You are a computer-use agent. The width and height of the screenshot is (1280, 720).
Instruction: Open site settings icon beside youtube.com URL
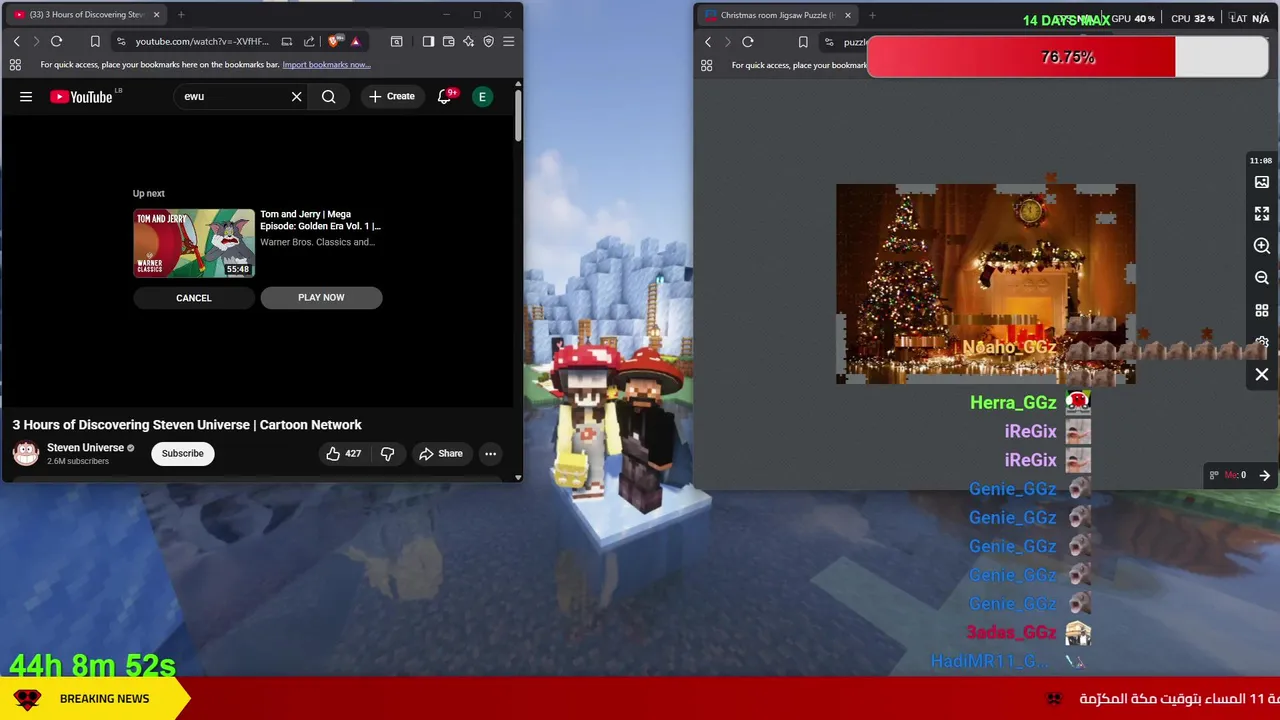tap(121, 41)
